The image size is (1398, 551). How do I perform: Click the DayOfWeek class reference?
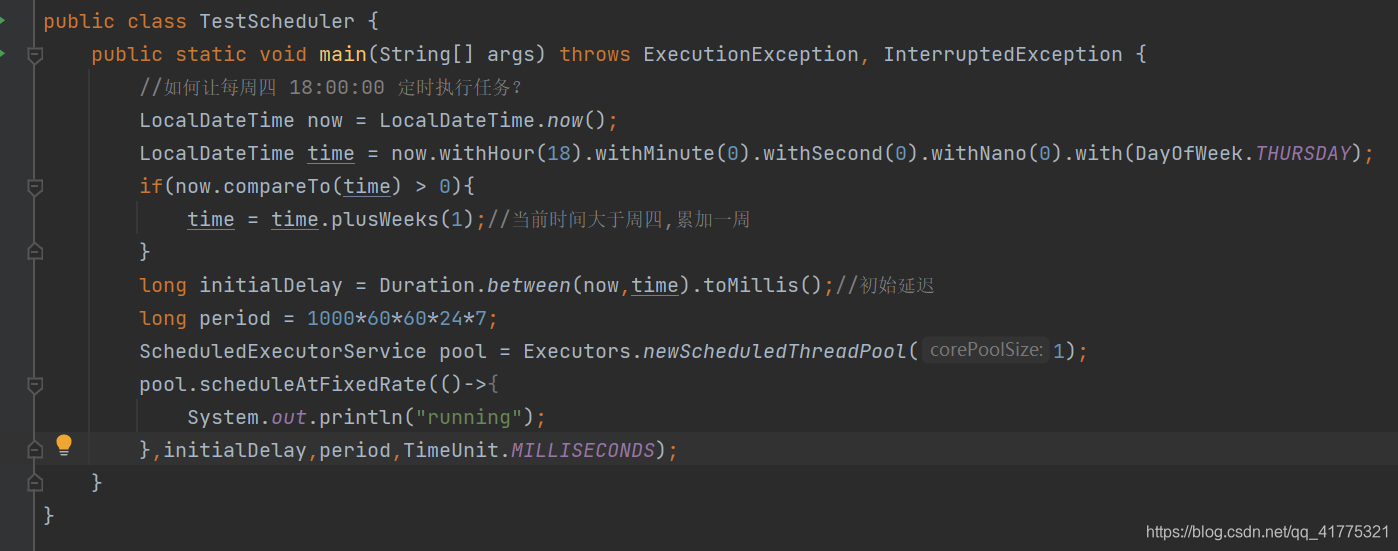(1192, 153)
